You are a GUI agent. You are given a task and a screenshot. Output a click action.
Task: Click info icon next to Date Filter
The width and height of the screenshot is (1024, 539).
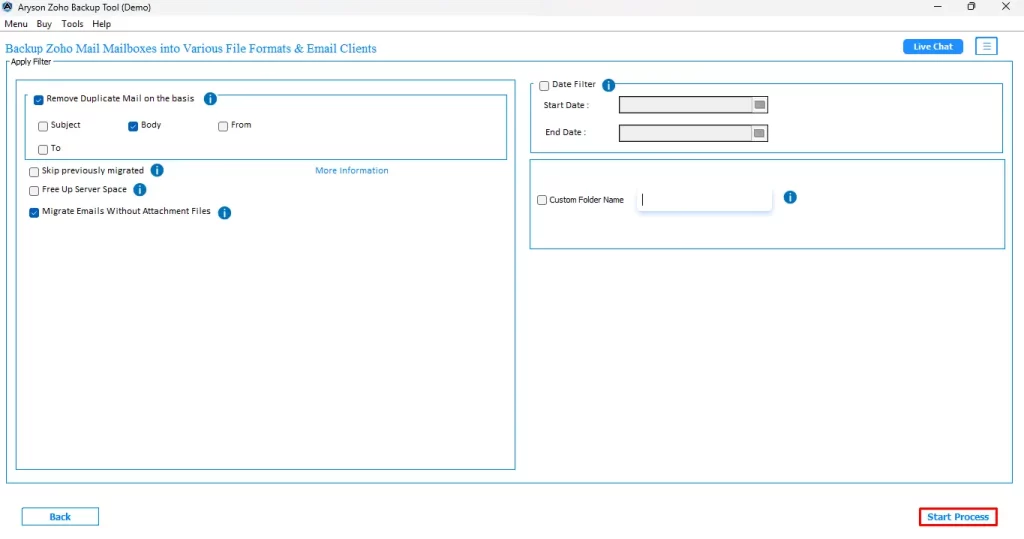[609, 85]
